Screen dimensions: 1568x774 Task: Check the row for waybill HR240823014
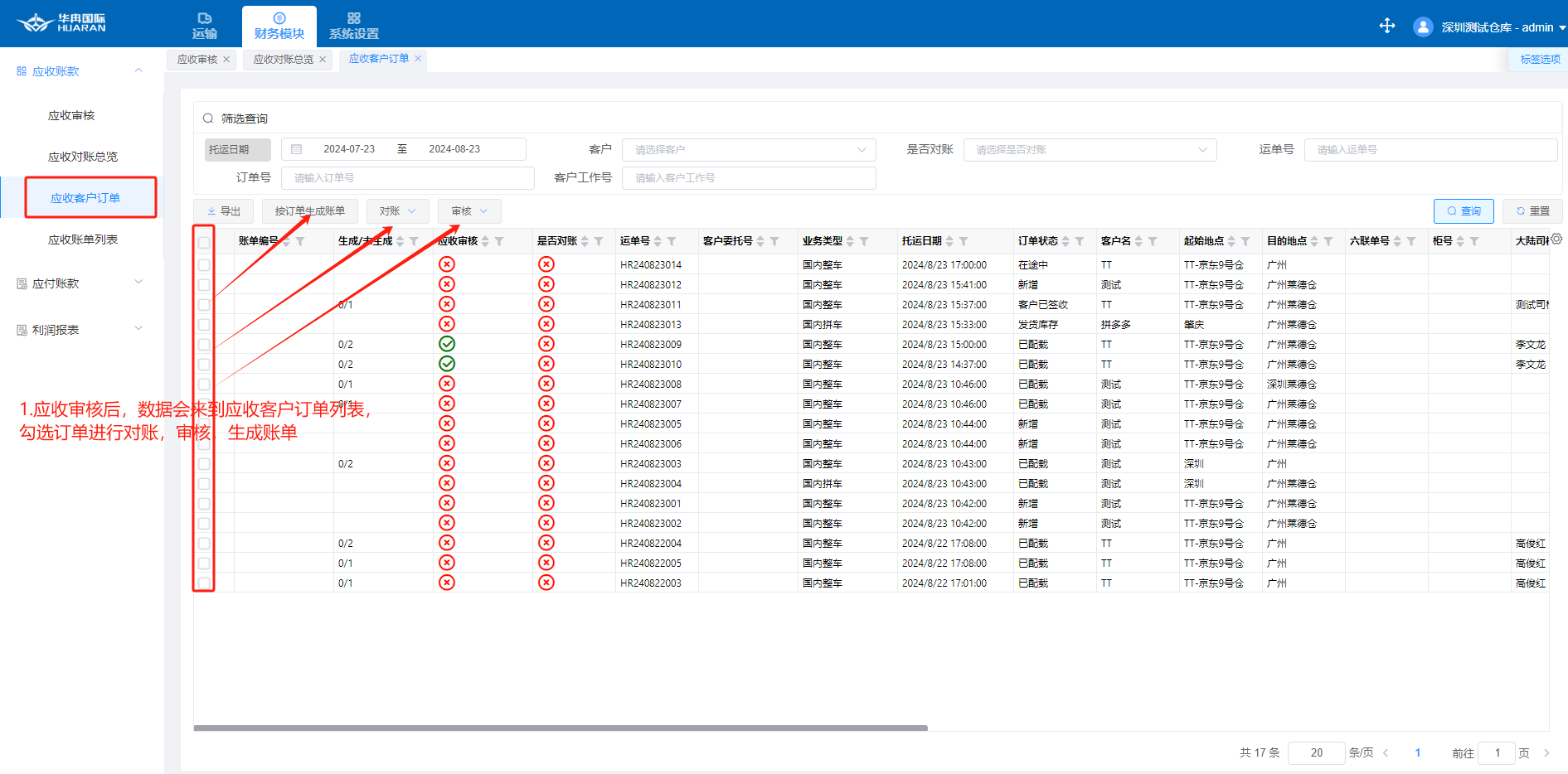coord(204,265)
